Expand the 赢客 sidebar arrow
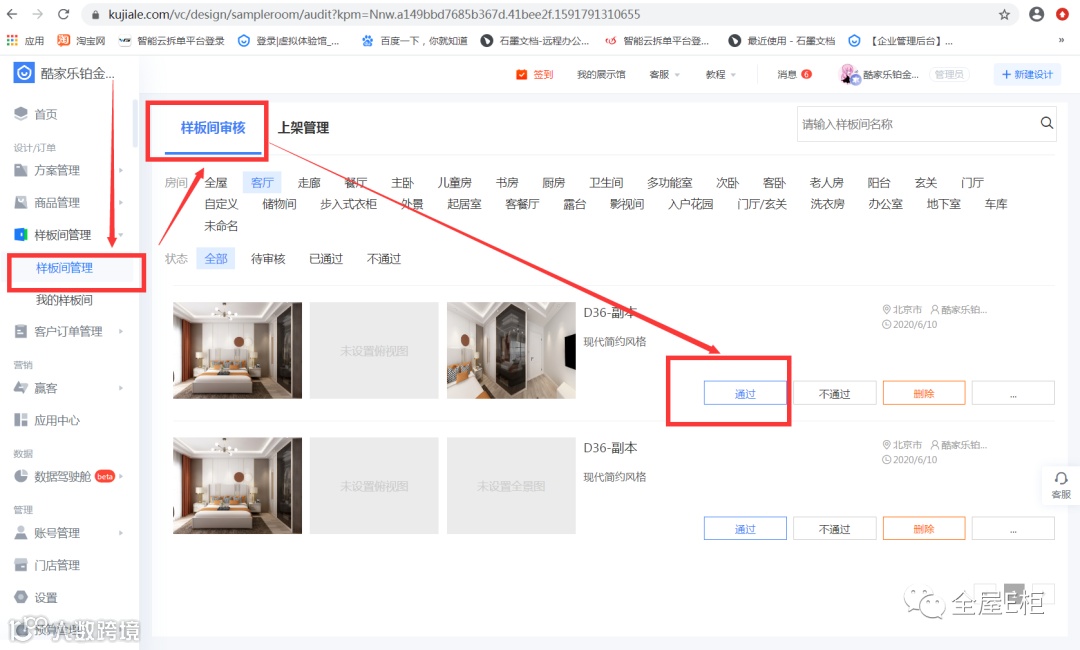This screenshot has height=650, width=1080. (x=121, y=388)
